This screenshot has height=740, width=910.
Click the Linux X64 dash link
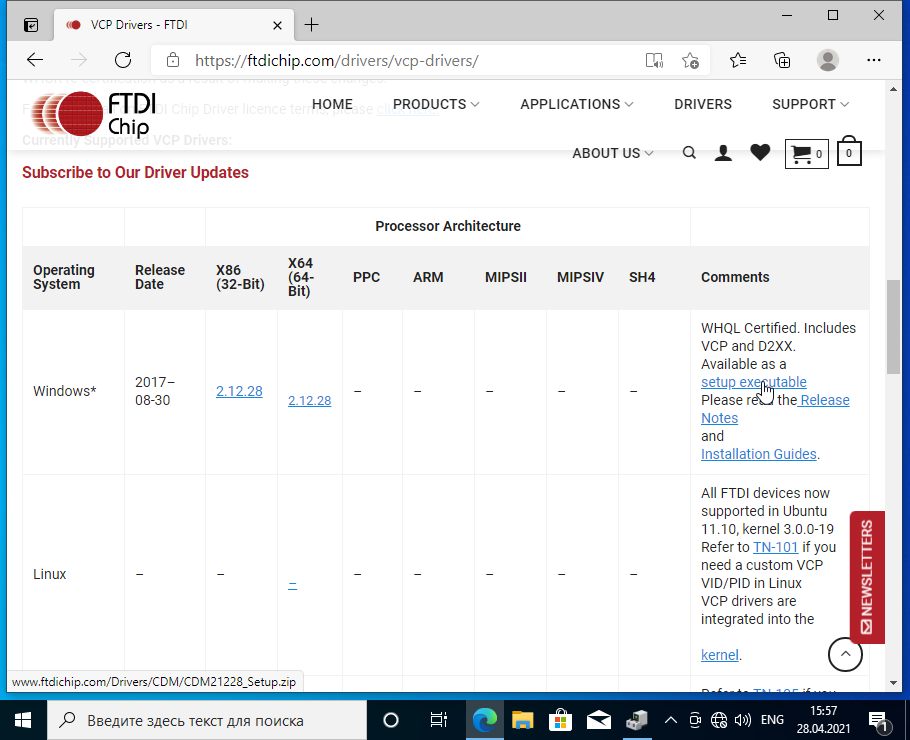[292, 585]
